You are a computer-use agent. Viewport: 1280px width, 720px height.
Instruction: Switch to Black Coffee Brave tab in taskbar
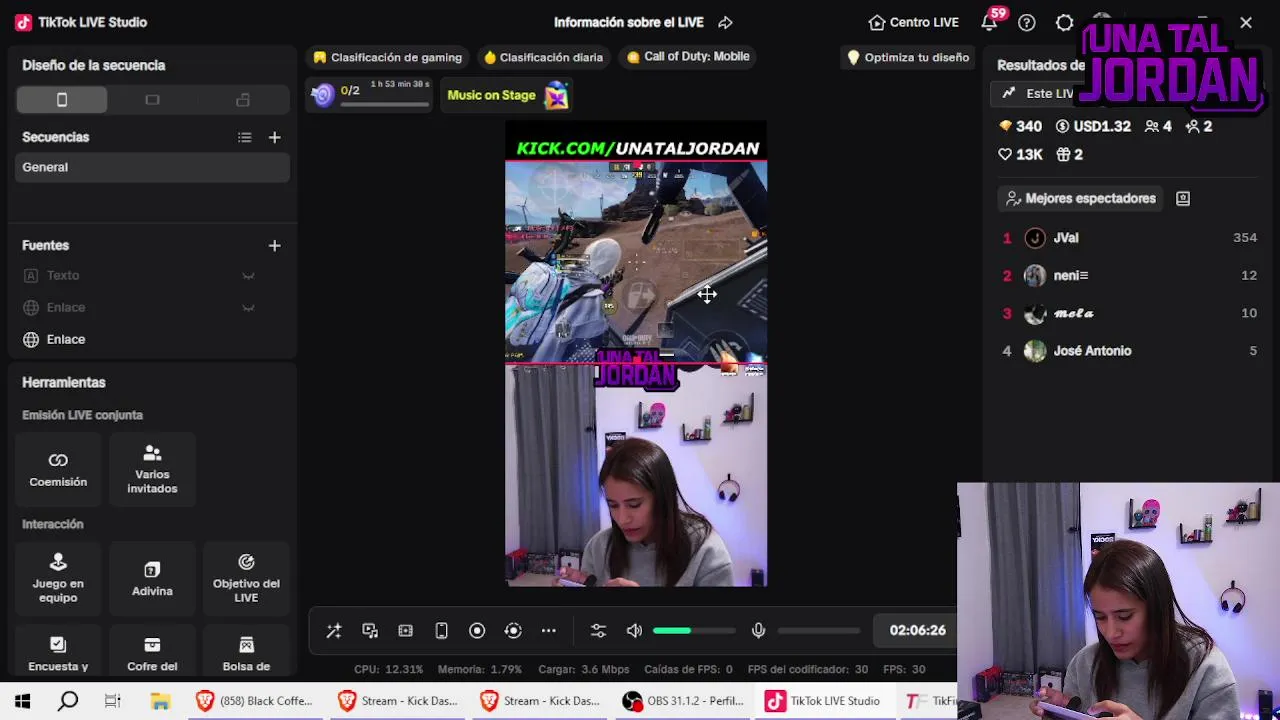[255, 701]
